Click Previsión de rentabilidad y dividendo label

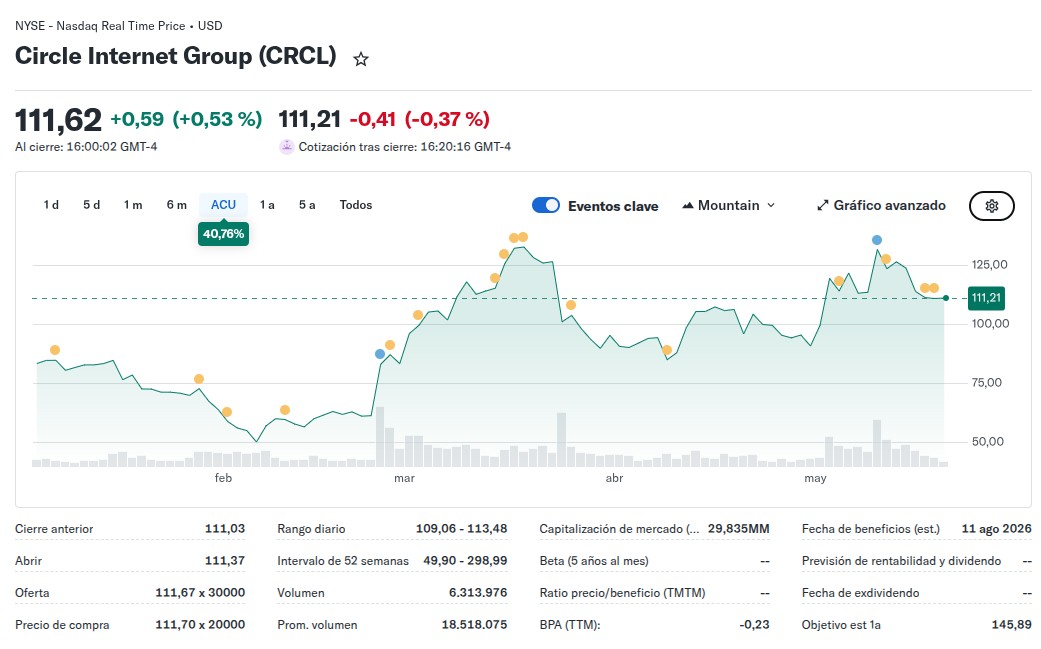point(902,561)
